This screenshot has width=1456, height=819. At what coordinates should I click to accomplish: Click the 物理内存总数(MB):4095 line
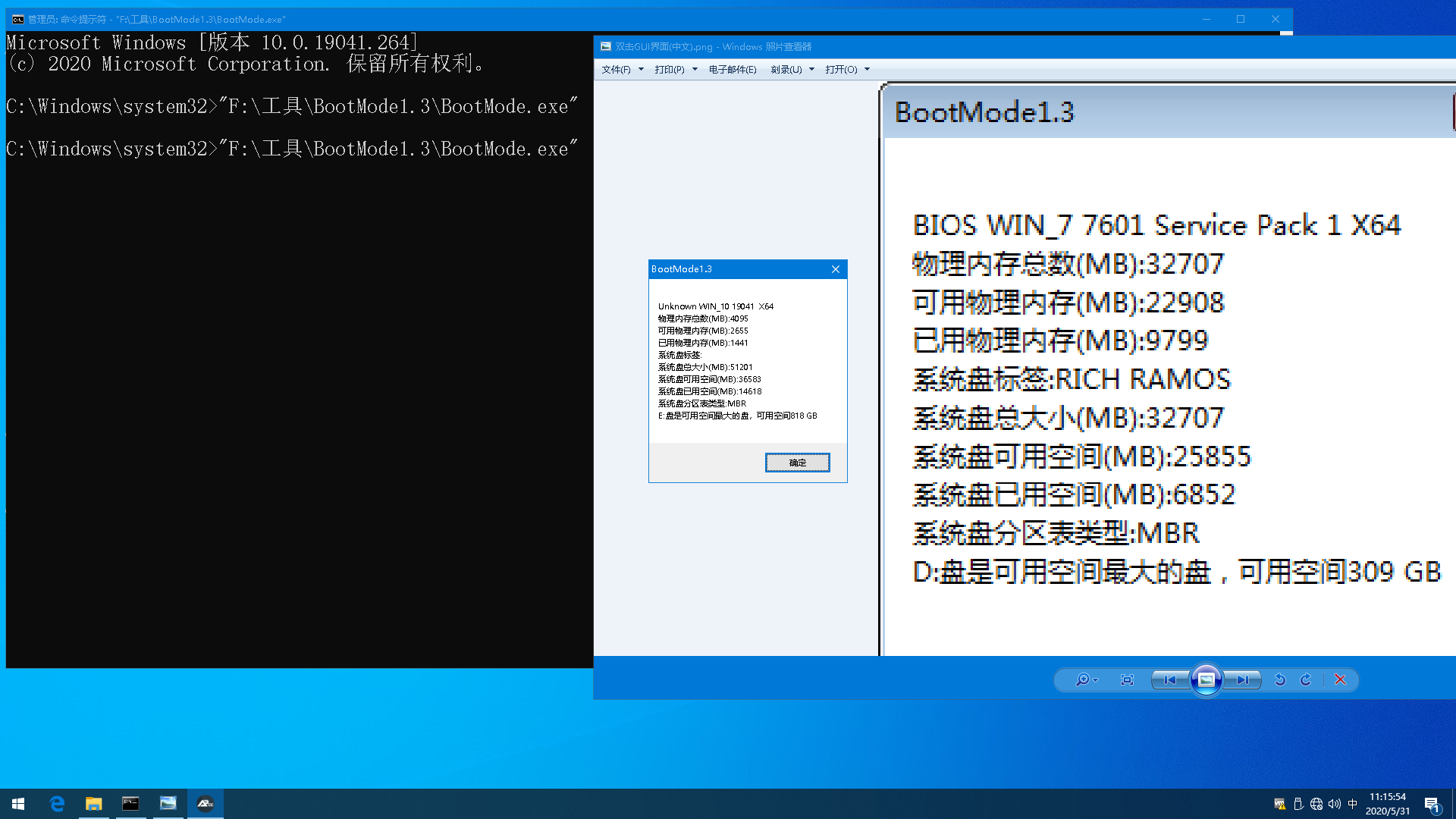pyautogui.click(x=703, y=318)
